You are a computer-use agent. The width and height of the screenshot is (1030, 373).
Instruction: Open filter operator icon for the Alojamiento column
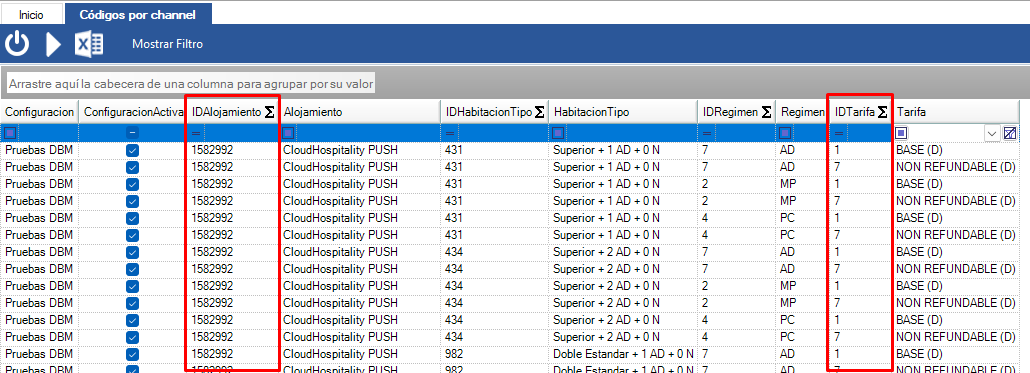click(x=288, y=133)
